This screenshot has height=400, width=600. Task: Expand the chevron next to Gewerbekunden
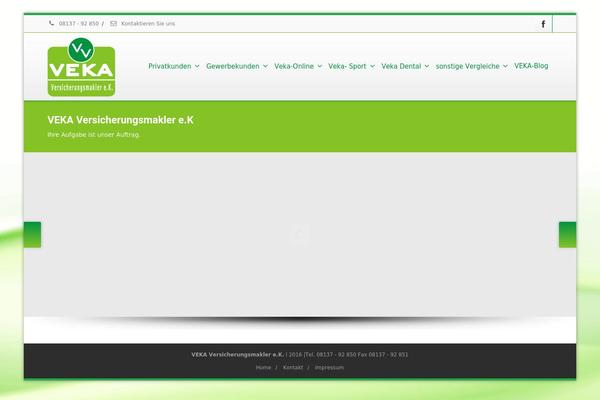pos(265,66)
